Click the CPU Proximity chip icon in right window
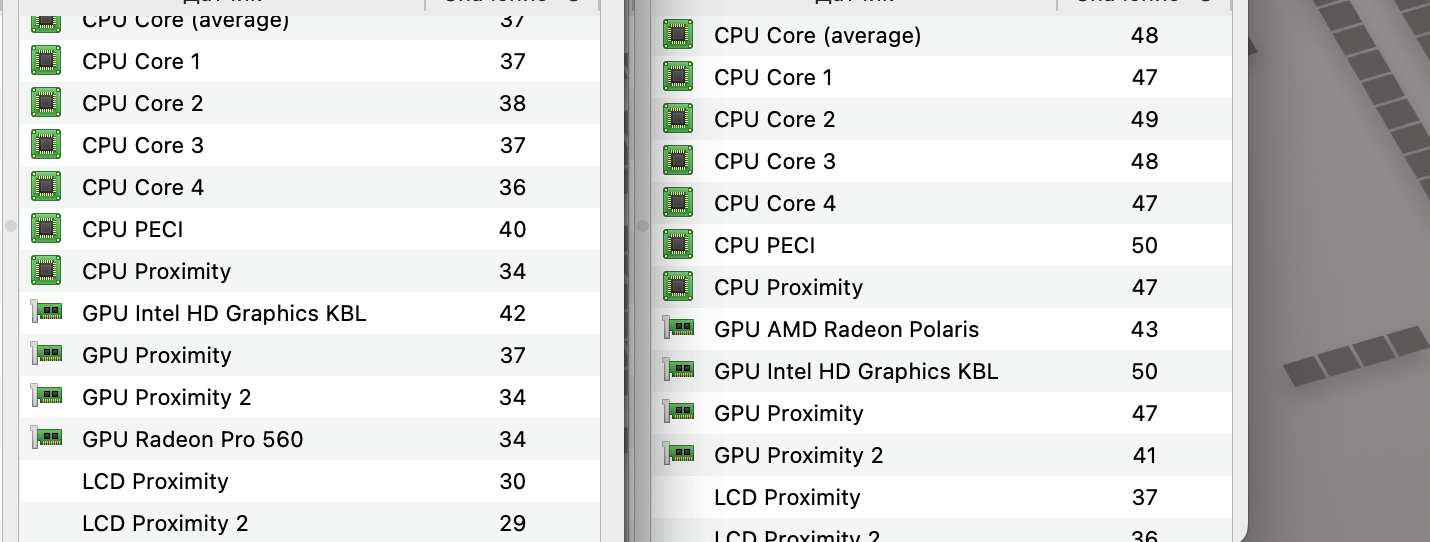Screen dimensions: 1430x542 click(678, 287)
